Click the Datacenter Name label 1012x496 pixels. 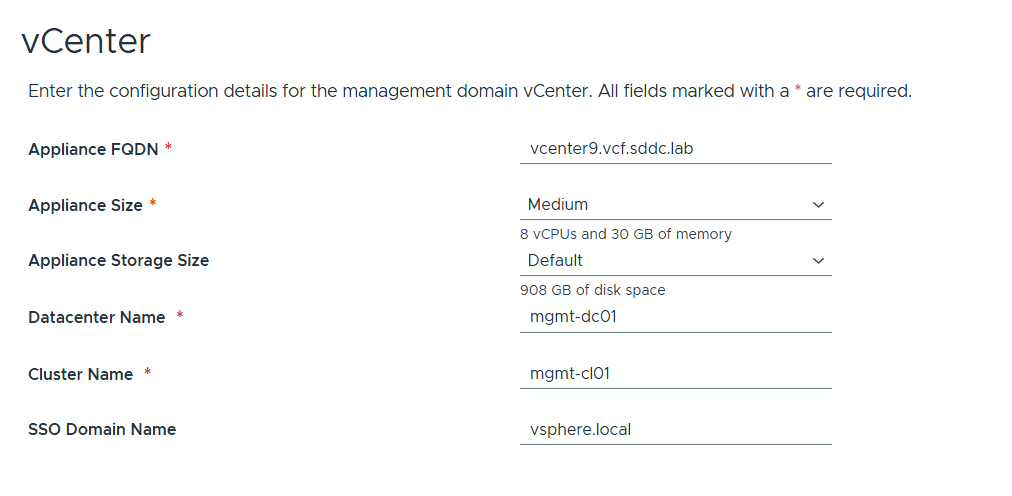(96, 317)
